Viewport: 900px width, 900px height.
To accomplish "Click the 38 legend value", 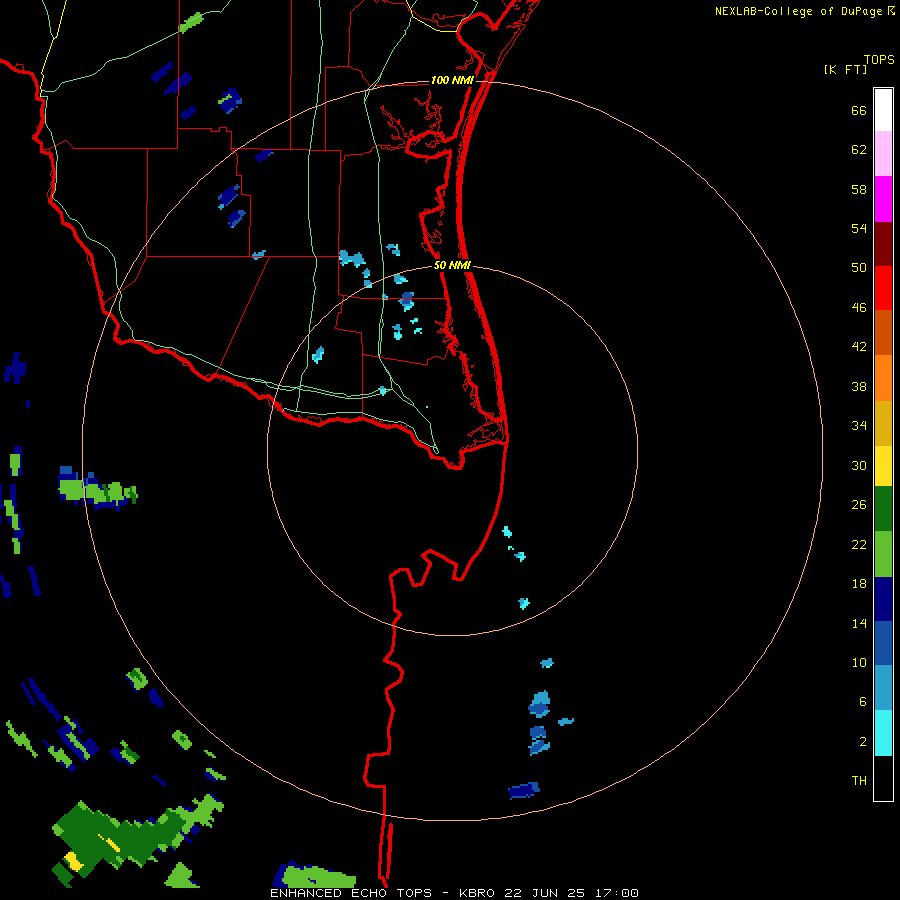I will [x=859, y=386].
